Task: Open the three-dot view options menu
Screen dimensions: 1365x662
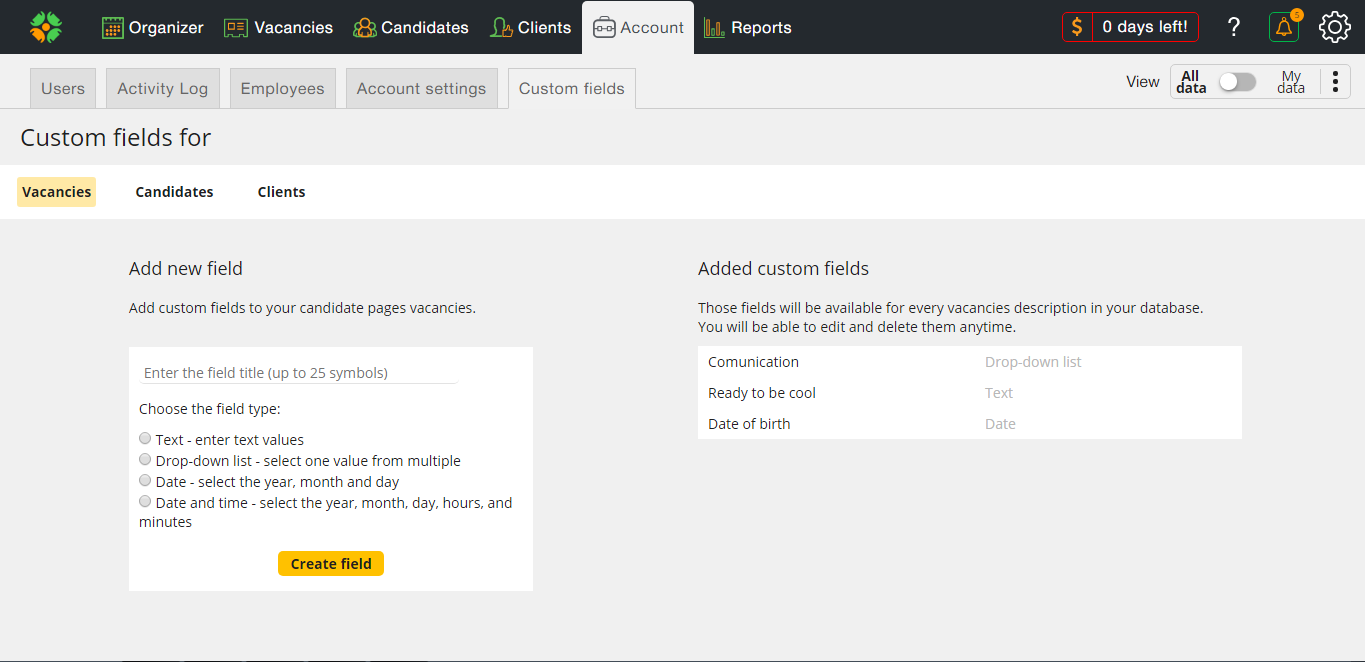Action: coord(1335,82)
